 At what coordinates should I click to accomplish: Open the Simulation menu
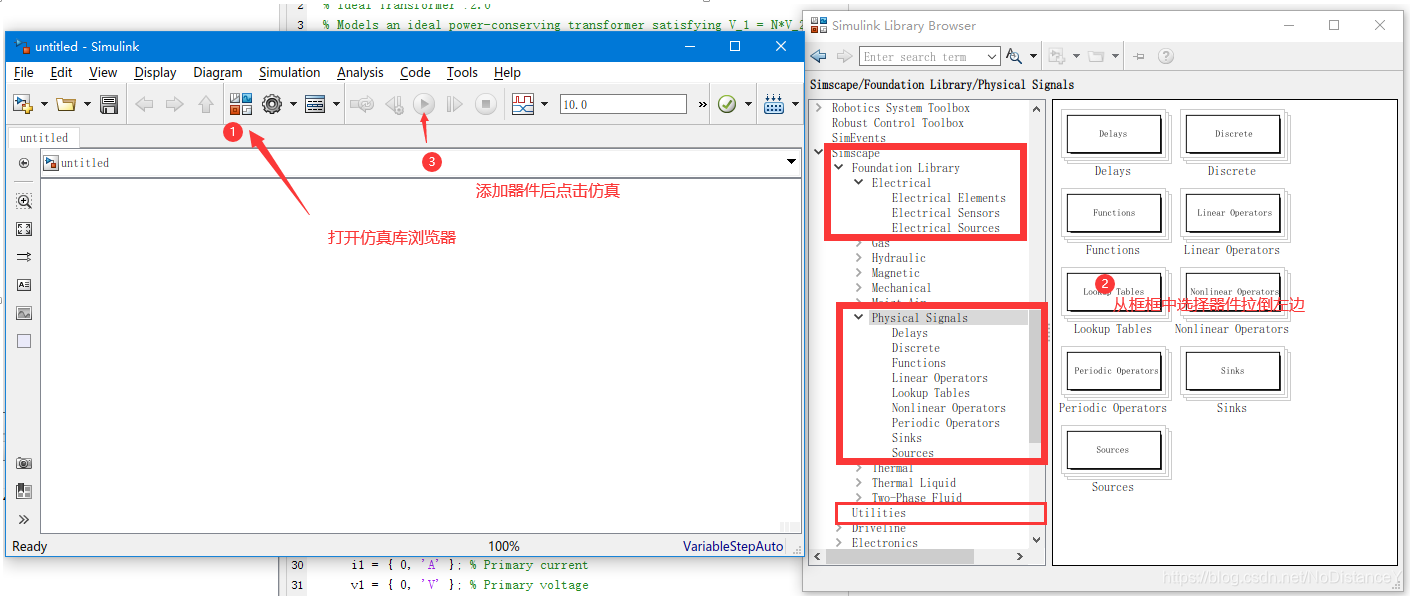coord(289,72)
